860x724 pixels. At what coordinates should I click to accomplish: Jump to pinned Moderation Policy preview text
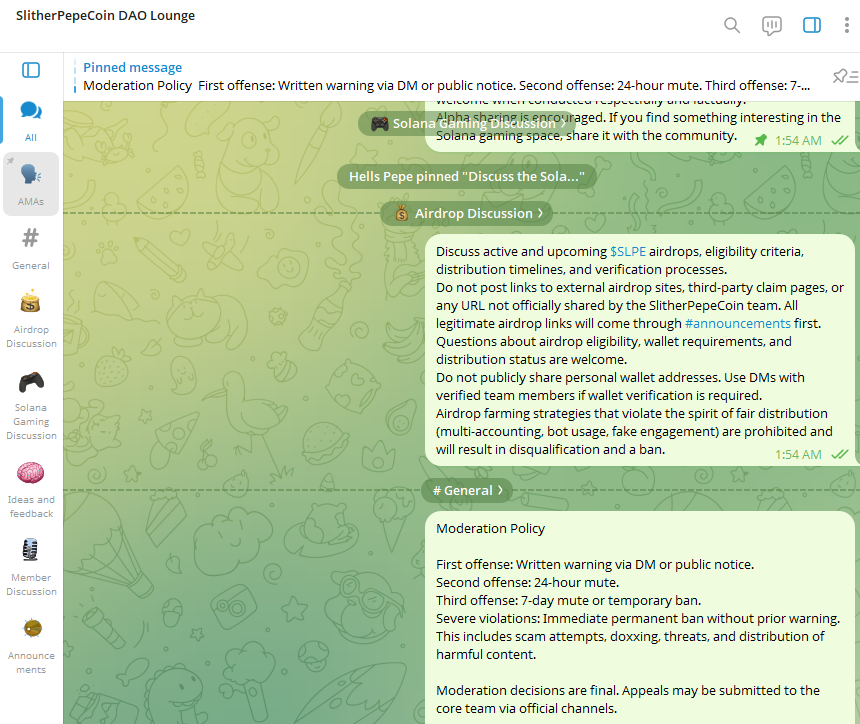coord(446,86)
